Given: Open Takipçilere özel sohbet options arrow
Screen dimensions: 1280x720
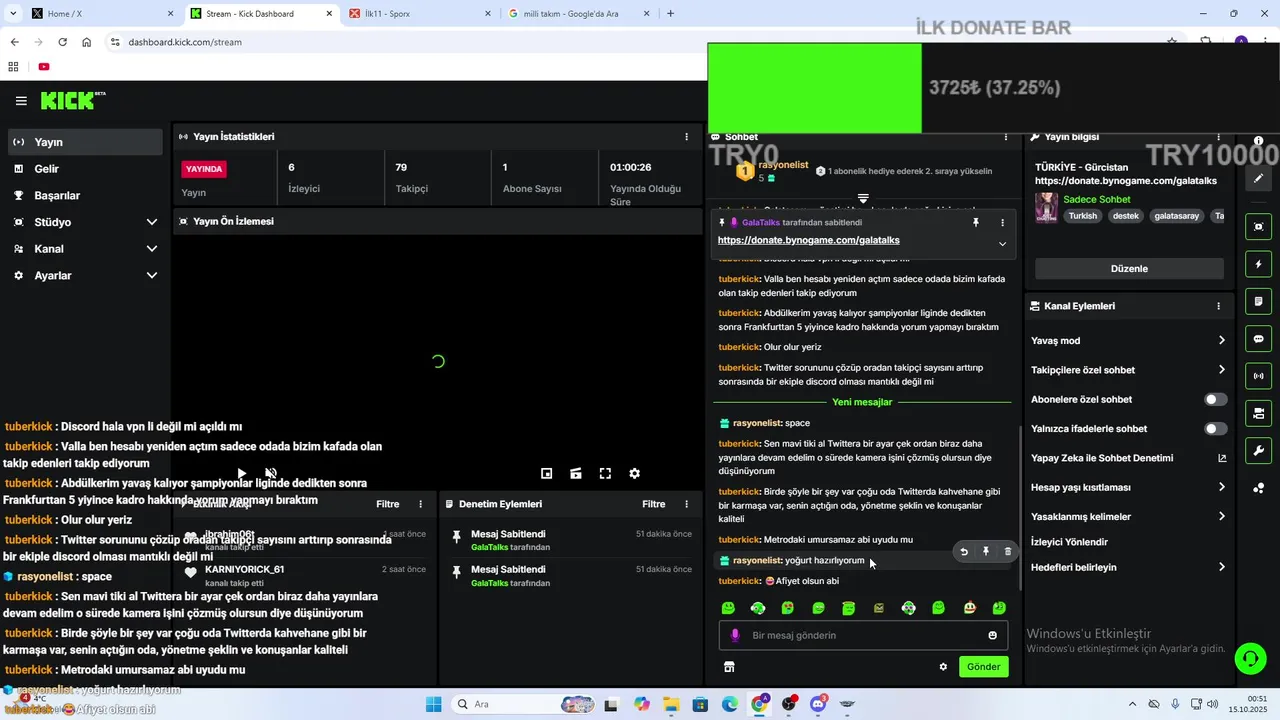Looking at the screenshot, I should click(1221, 370).
